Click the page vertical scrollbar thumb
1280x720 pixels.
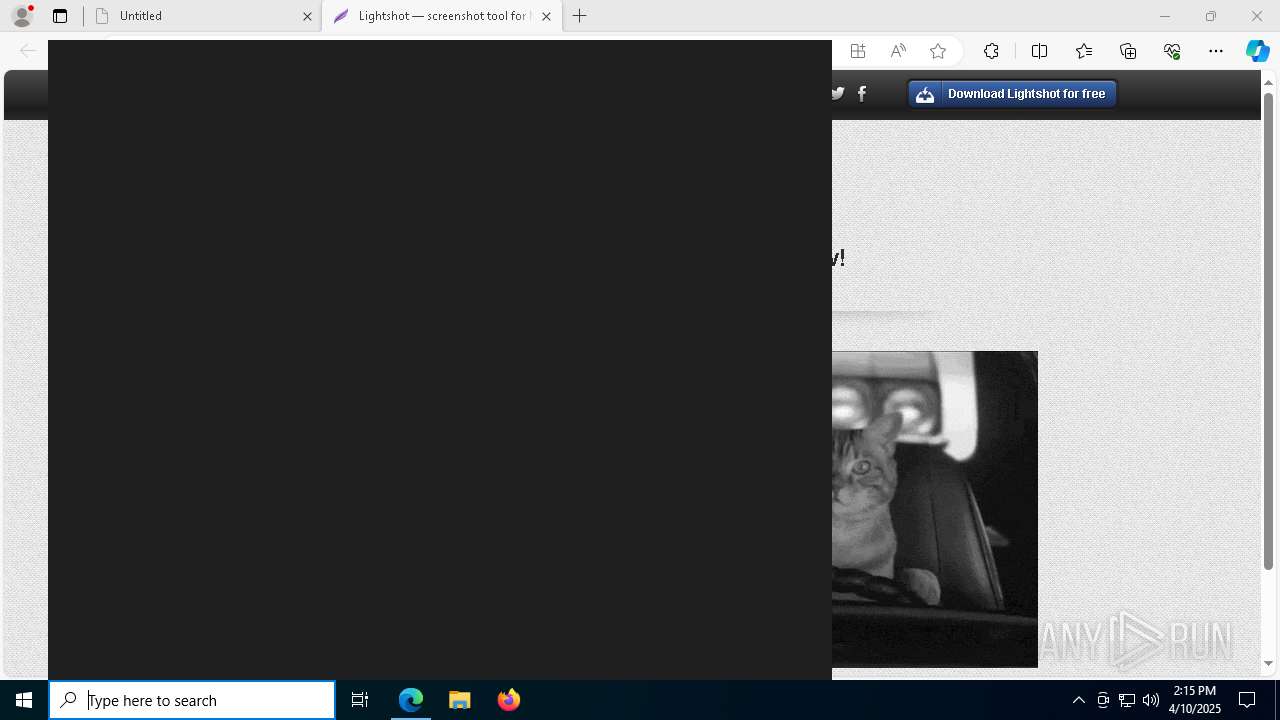click(1268, 330)
